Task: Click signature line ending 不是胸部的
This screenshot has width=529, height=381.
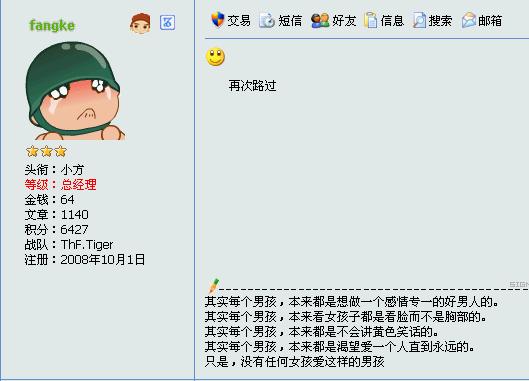Action: [x=346, y=317]
